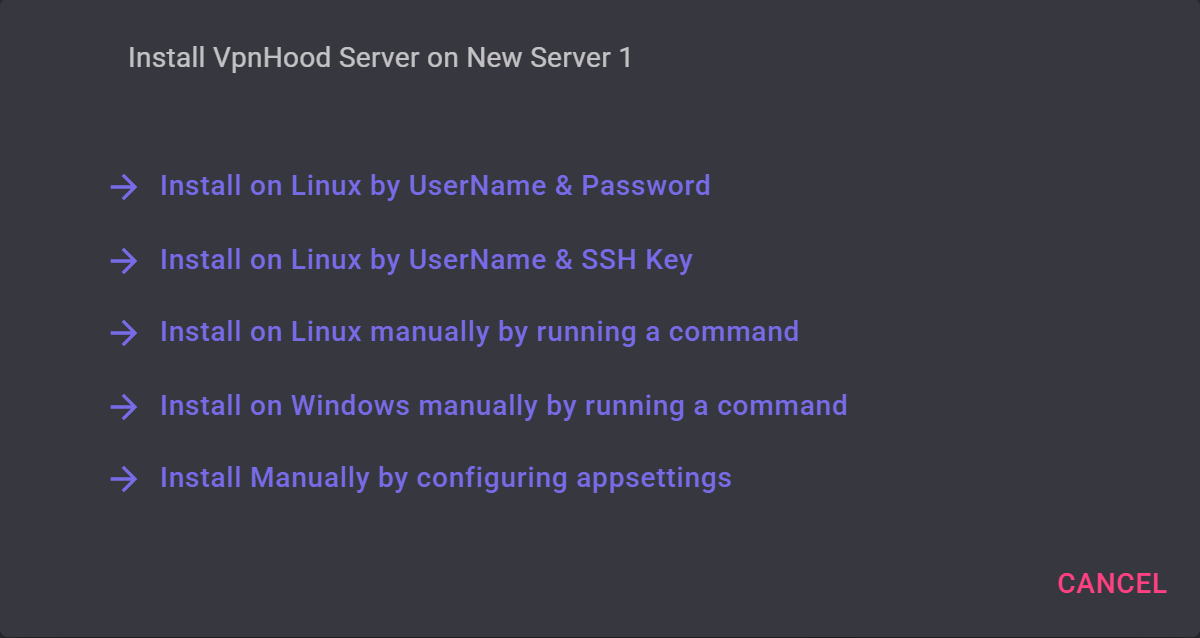Image resolution: width=1200 pixels, height=638 pixels.
Task: Select Install on Windows manually by running a command
Action: click(x=503, y=406)
